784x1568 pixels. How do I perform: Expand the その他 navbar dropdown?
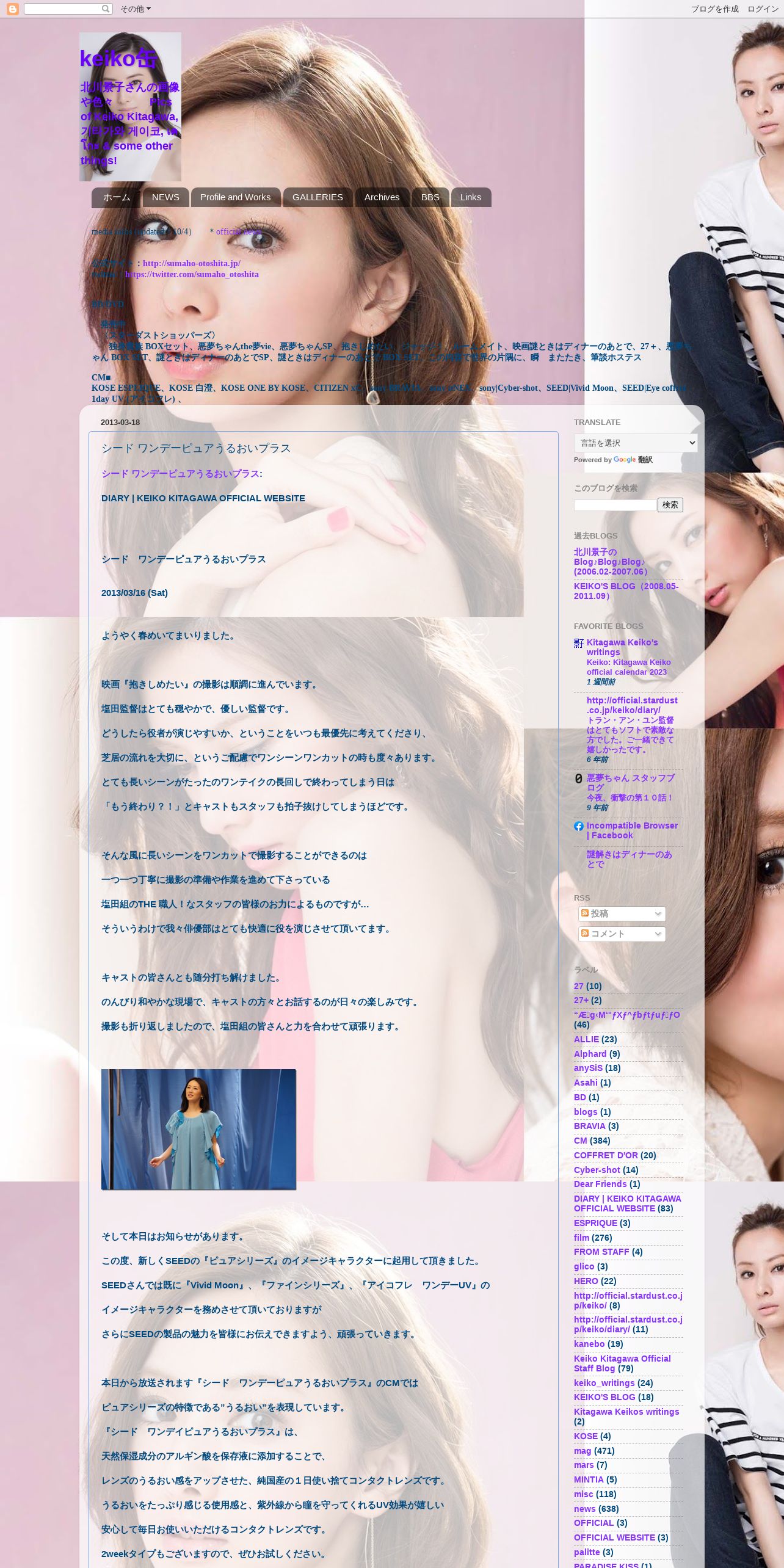click(x=136, y=9)
